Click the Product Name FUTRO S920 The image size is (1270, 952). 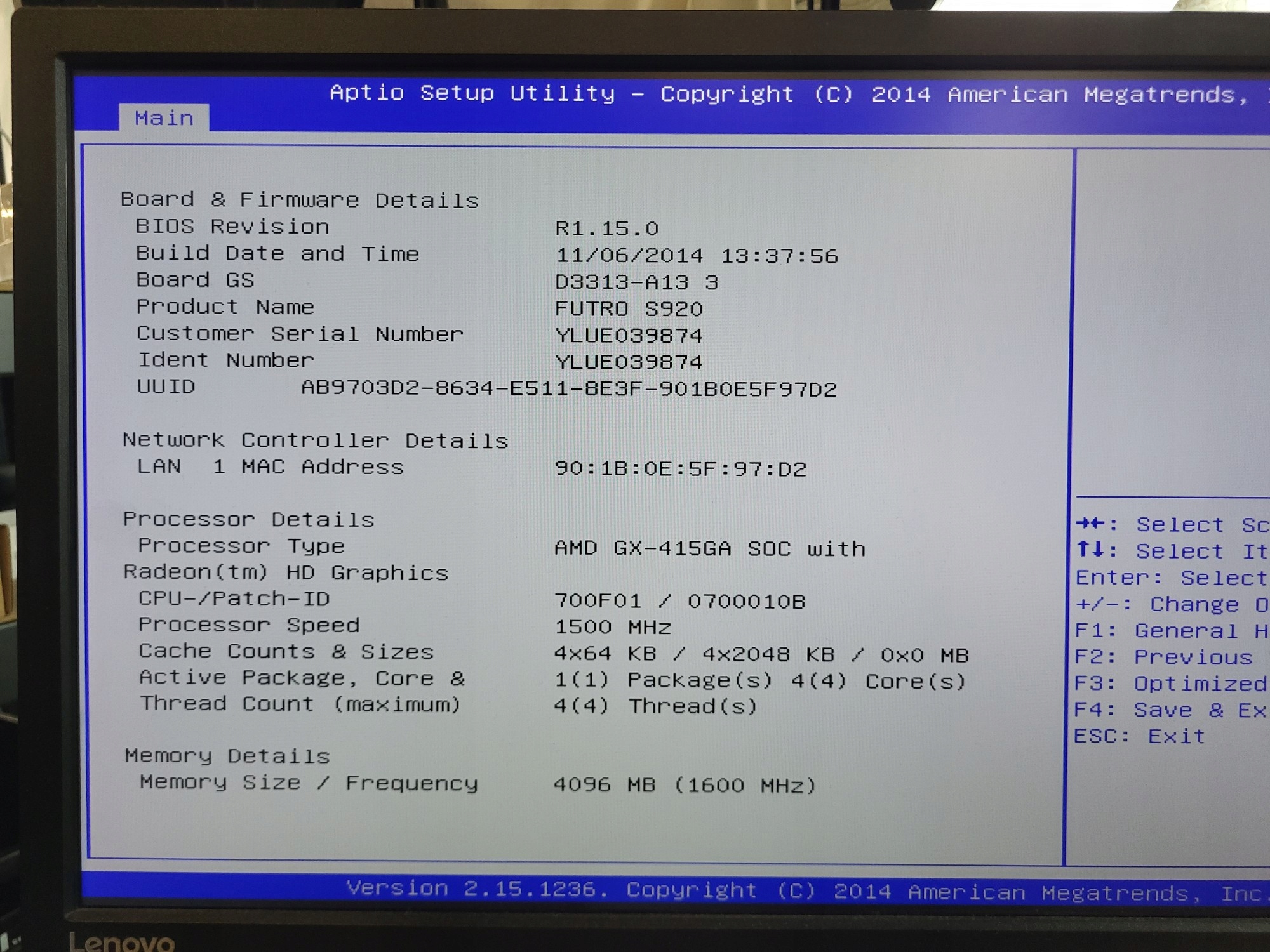[x=629, y=308]
